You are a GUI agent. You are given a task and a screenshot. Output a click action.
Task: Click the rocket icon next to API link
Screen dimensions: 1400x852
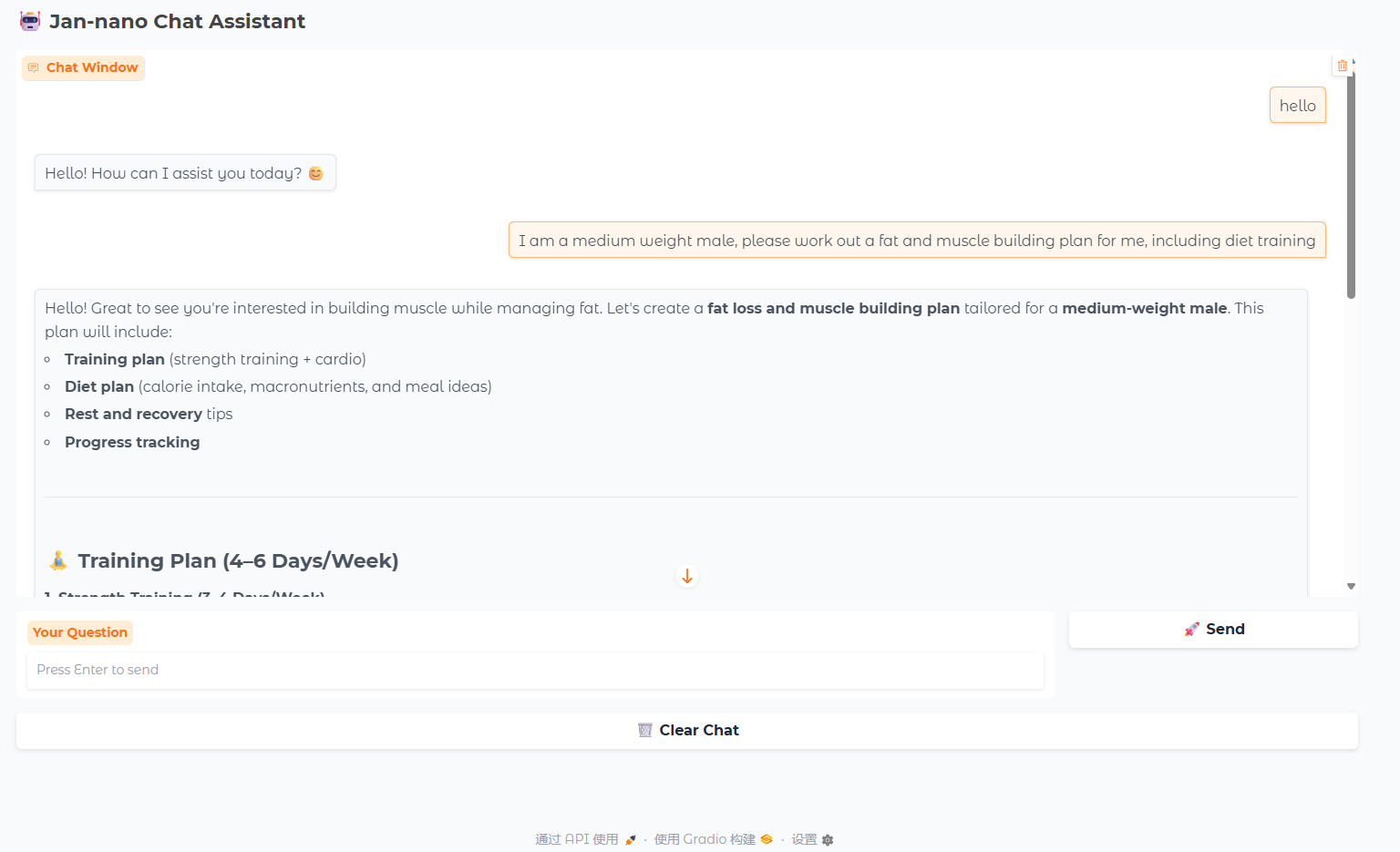[x=631, y=840]
